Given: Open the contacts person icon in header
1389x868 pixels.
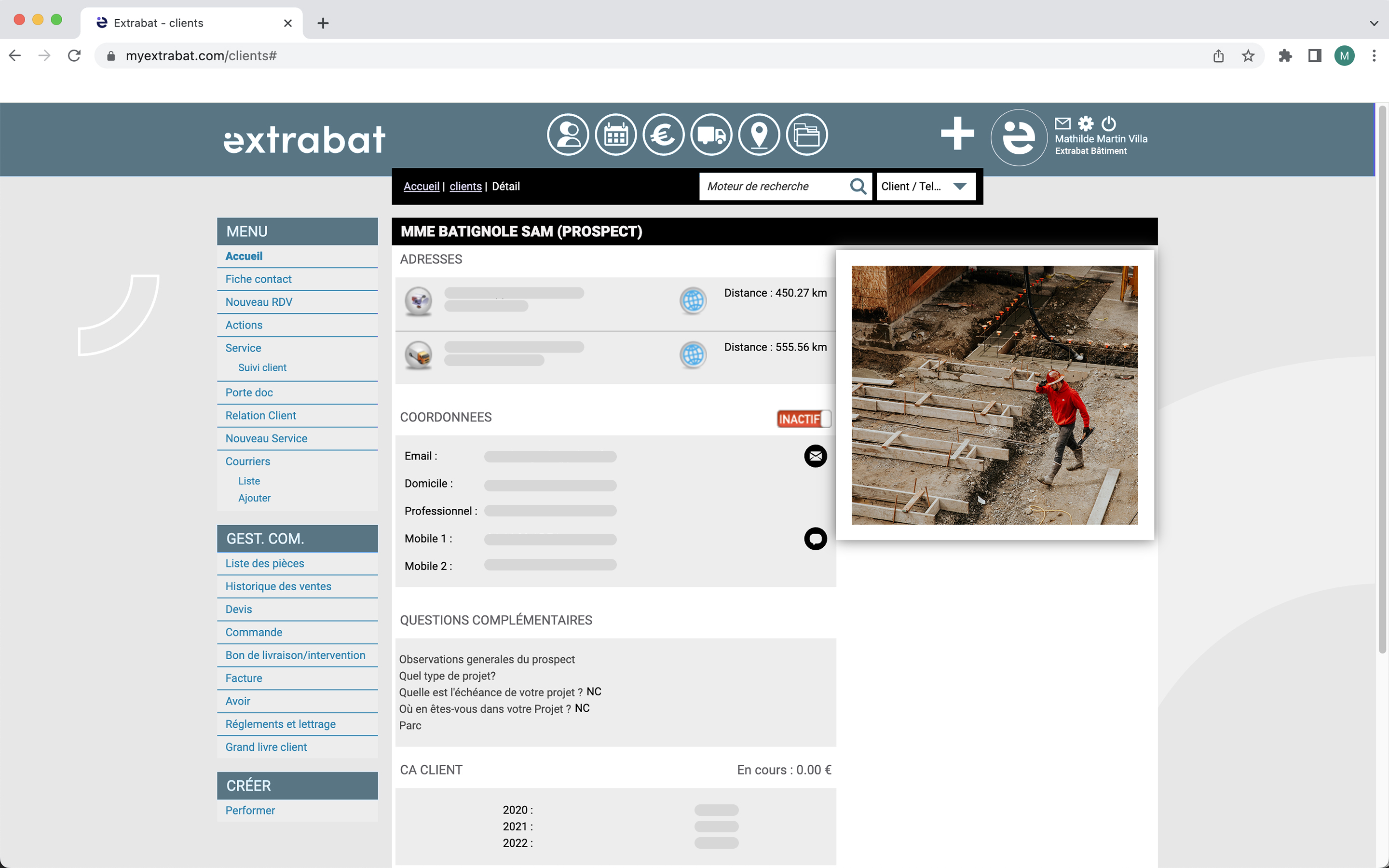Looking at the screenshot, I should point(568,134).
